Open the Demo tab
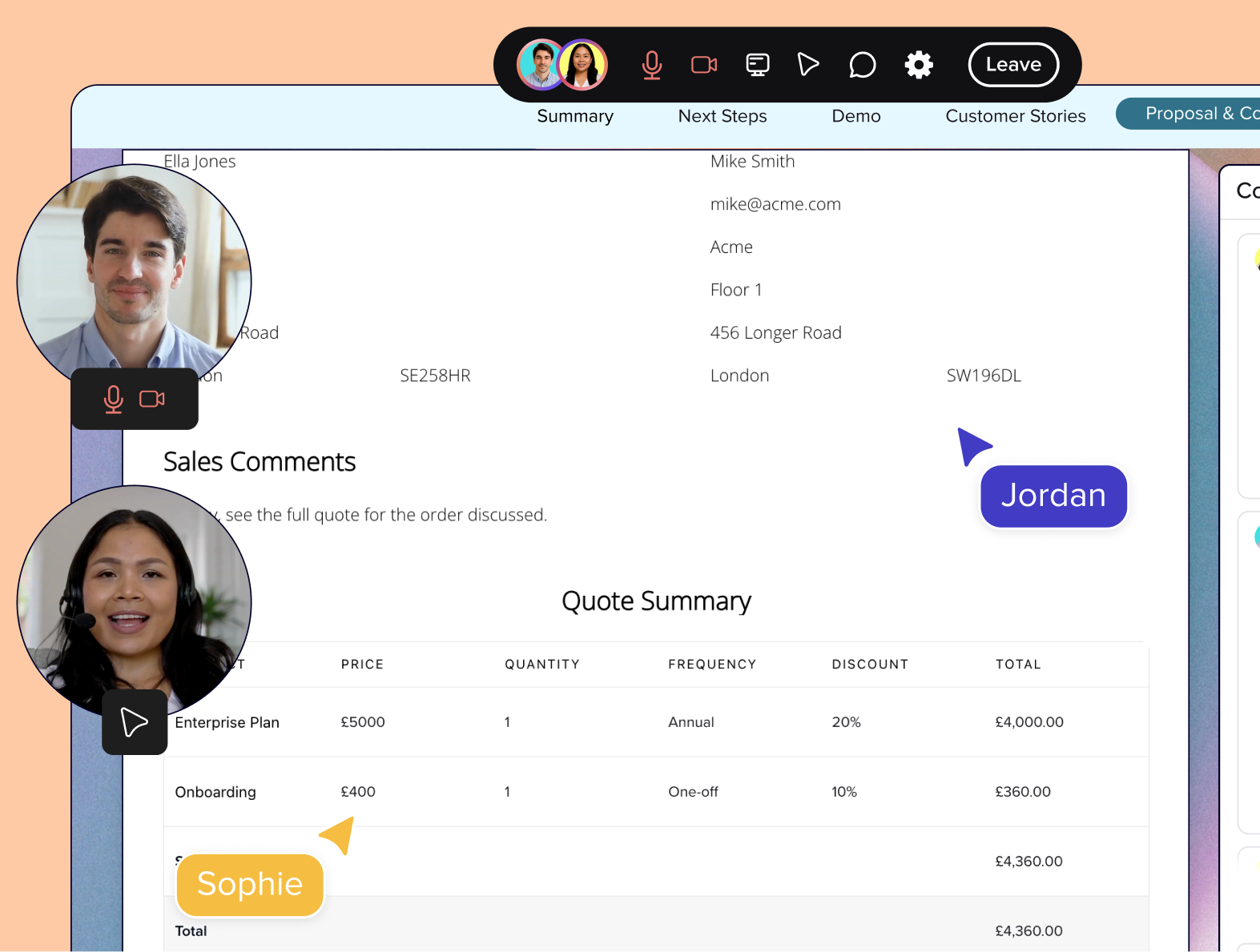 [x=856, y=116]
